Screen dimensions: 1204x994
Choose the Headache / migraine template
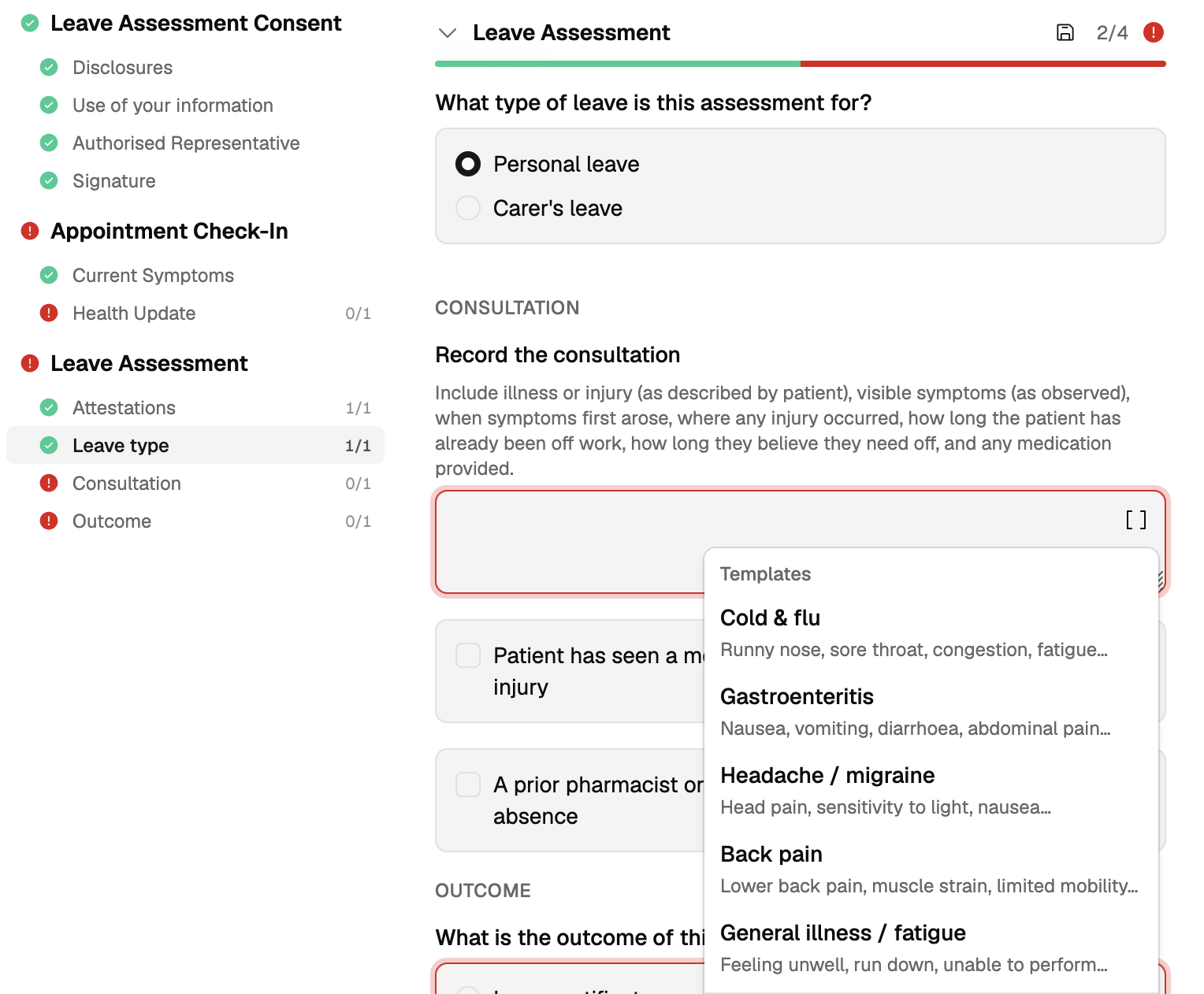[931, 791]
